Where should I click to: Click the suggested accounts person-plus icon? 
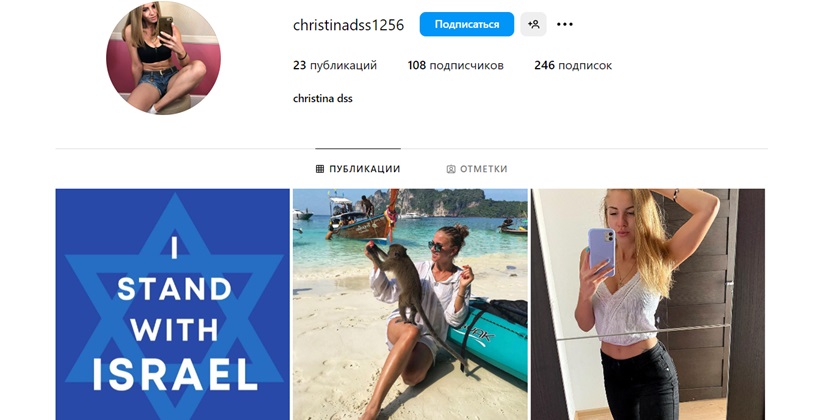534,24
